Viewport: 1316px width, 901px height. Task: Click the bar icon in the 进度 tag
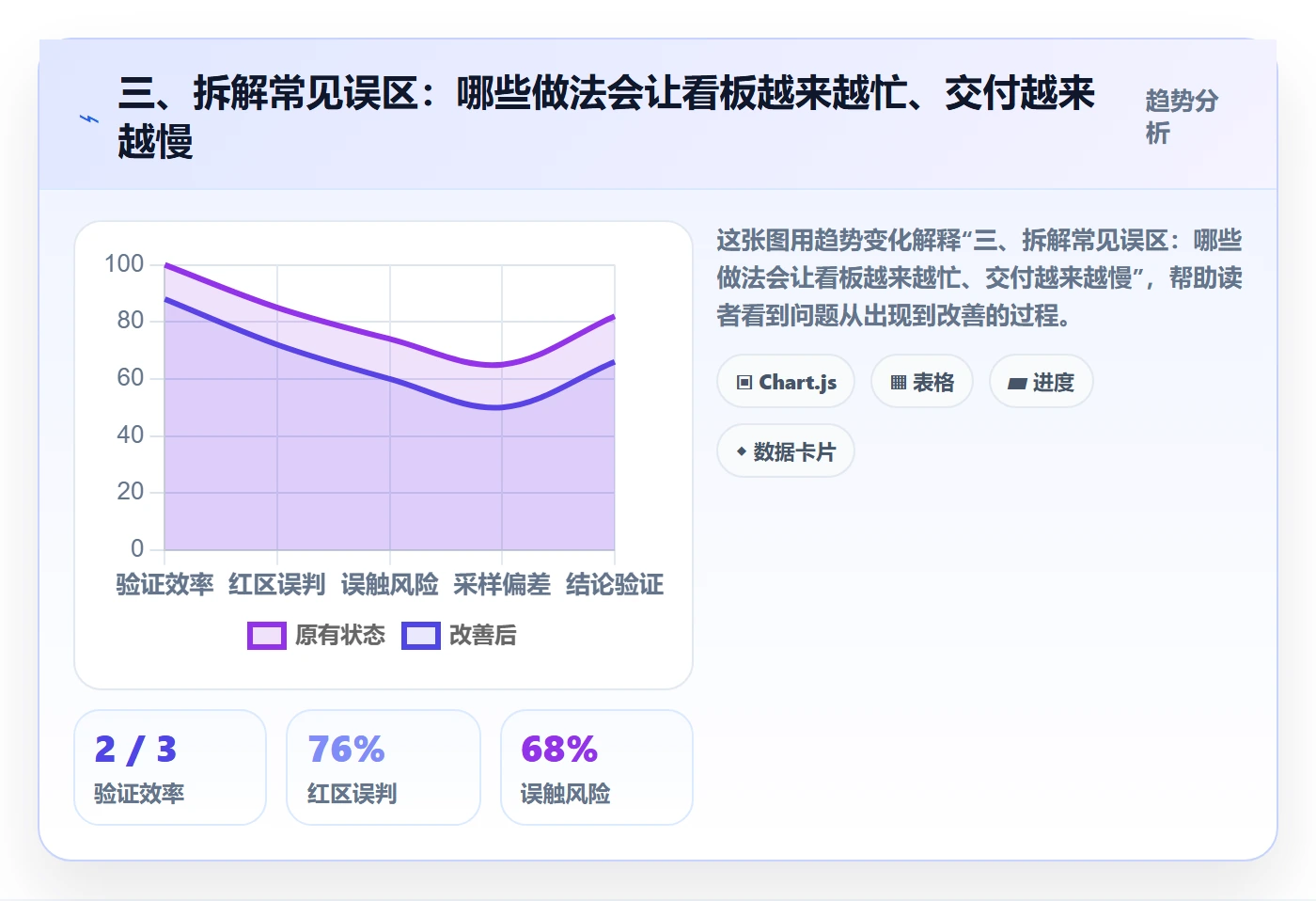click(x=1017, y=384)
